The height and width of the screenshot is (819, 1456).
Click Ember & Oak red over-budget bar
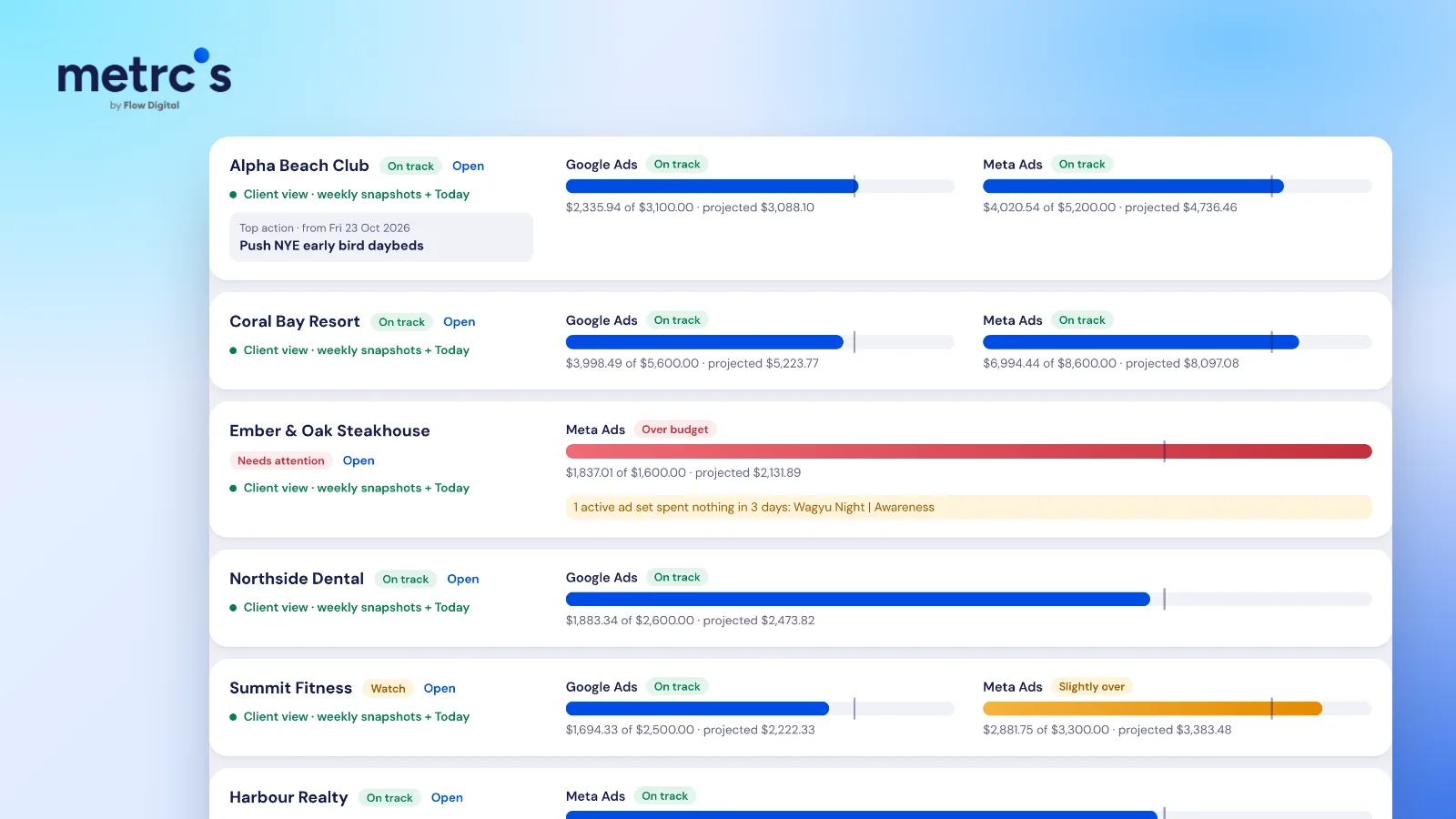tap(969, 451)
